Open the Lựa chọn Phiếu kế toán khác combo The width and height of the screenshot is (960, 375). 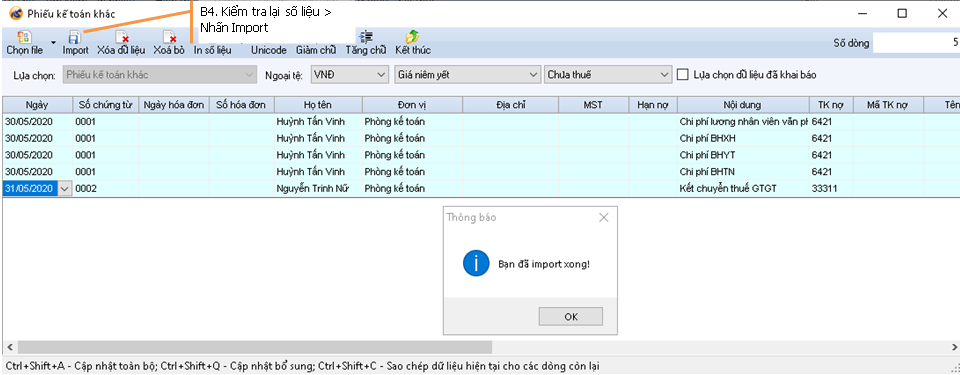click(160, 75)
